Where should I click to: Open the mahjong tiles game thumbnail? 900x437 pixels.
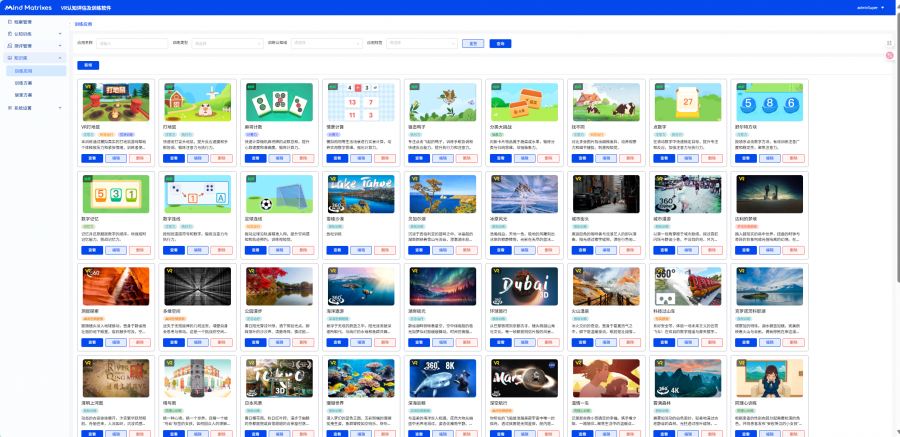coord(273,101)
